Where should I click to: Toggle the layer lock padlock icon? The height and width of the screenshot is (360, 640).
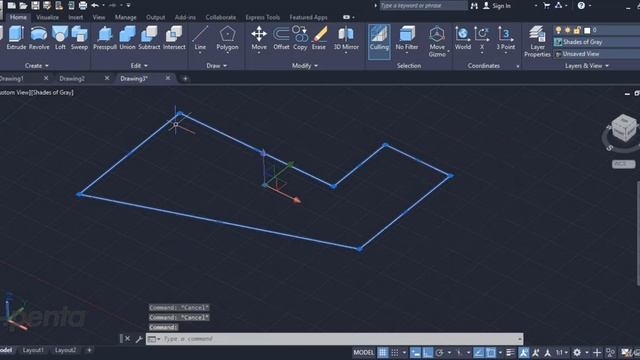pyautogui.click(x=577, y=30)
